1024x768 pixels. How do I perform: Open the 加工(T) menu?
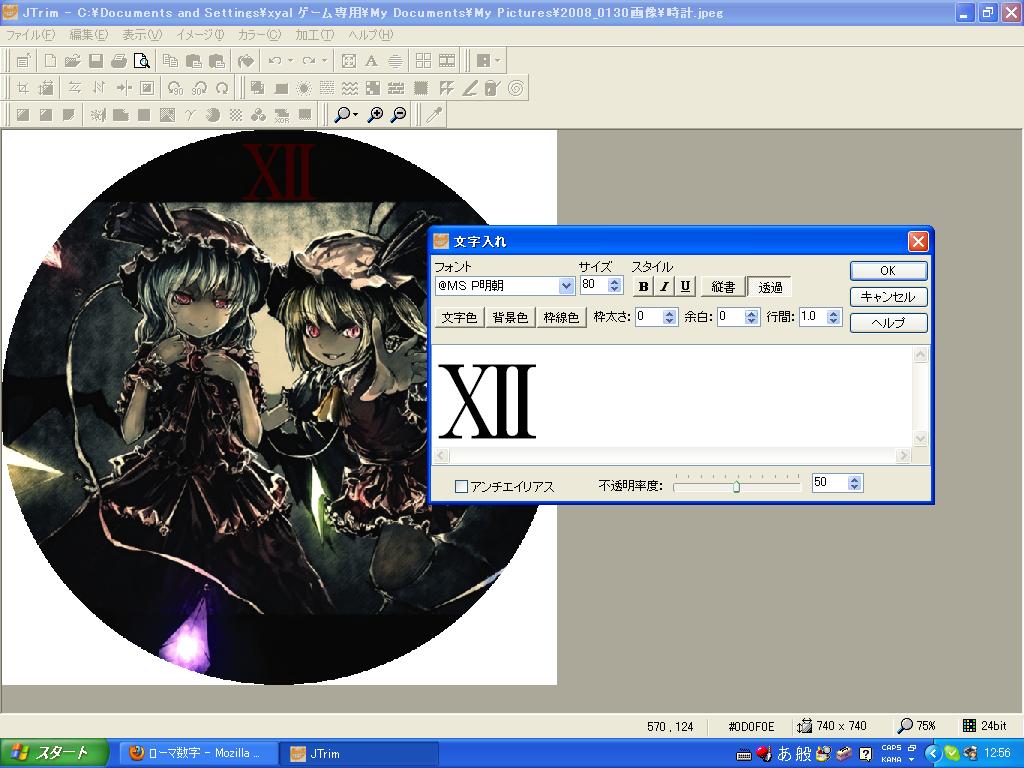315,35
